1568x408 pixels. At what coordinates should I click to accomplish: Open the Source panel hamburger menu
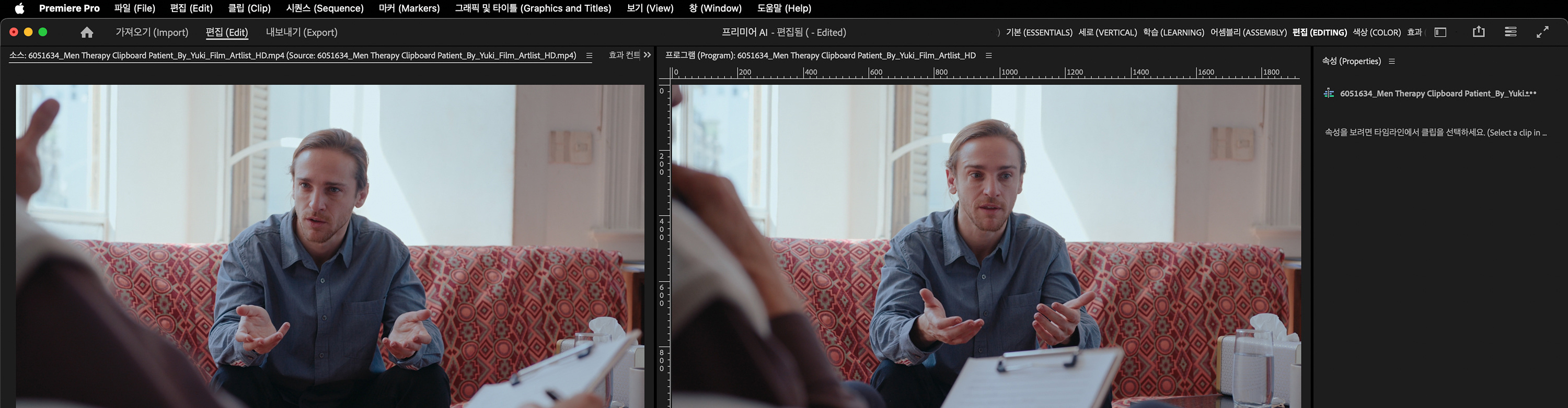point(589,55)
